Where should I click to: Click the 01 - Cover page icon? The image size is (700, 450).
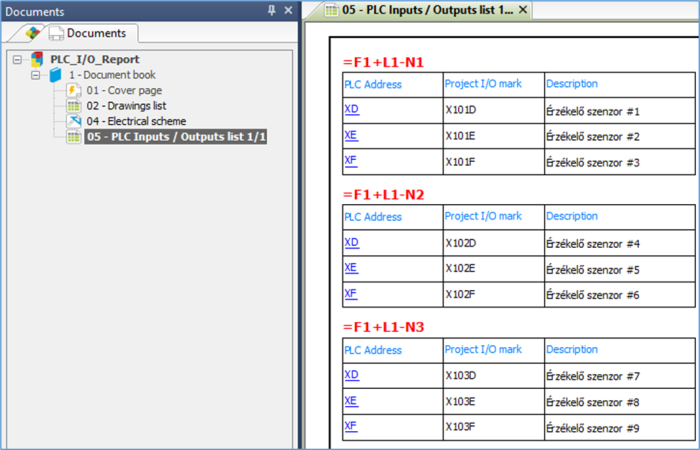(73, 90)
